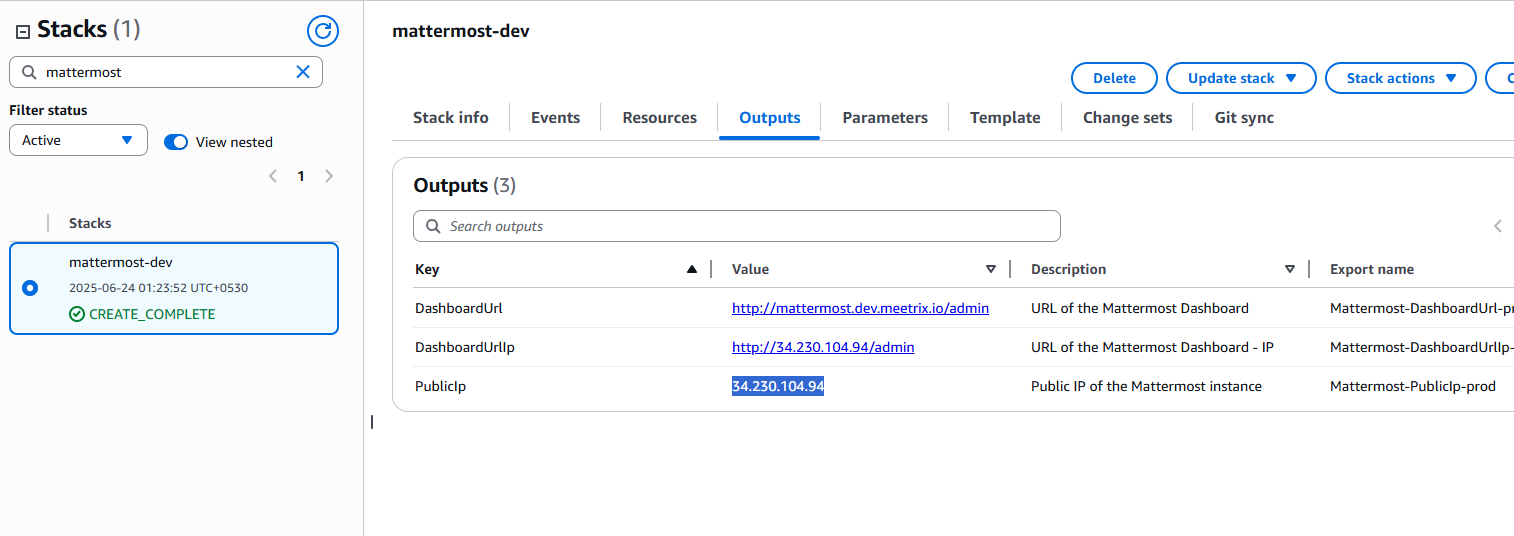Select the mattermost-dev stack radio button
This screenshot has width=1514, height=536.
pyautogui.click(x=30, y=288)
